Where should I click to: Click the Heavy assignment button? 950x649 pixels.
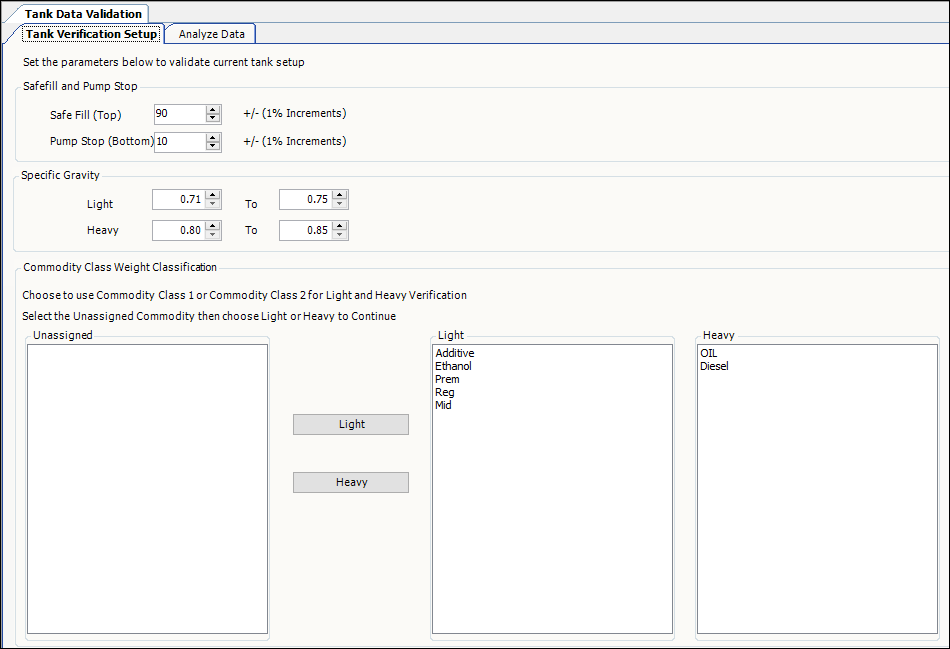(350, 482)
